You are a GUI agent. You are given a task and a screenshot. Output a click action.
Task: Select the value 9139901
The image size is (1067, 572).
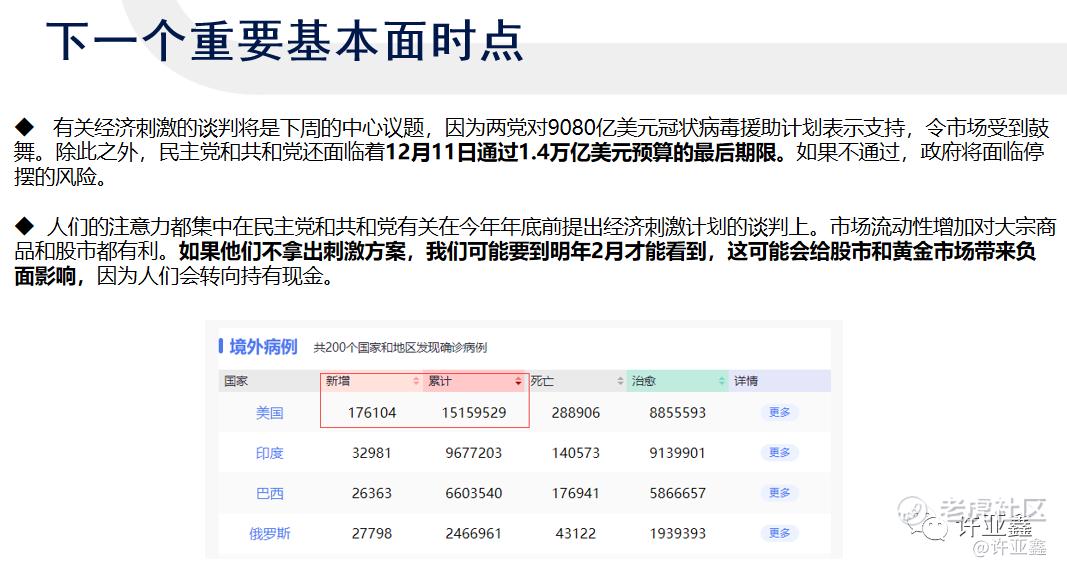point(678,453)
